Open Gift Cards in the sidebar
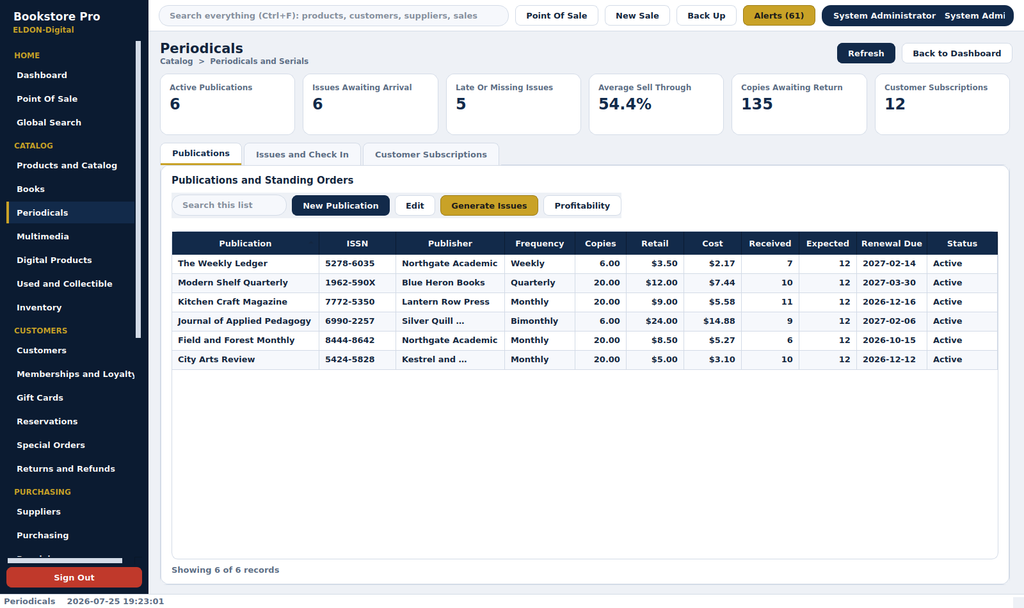1024x608 pixels. tap(71, 397)
